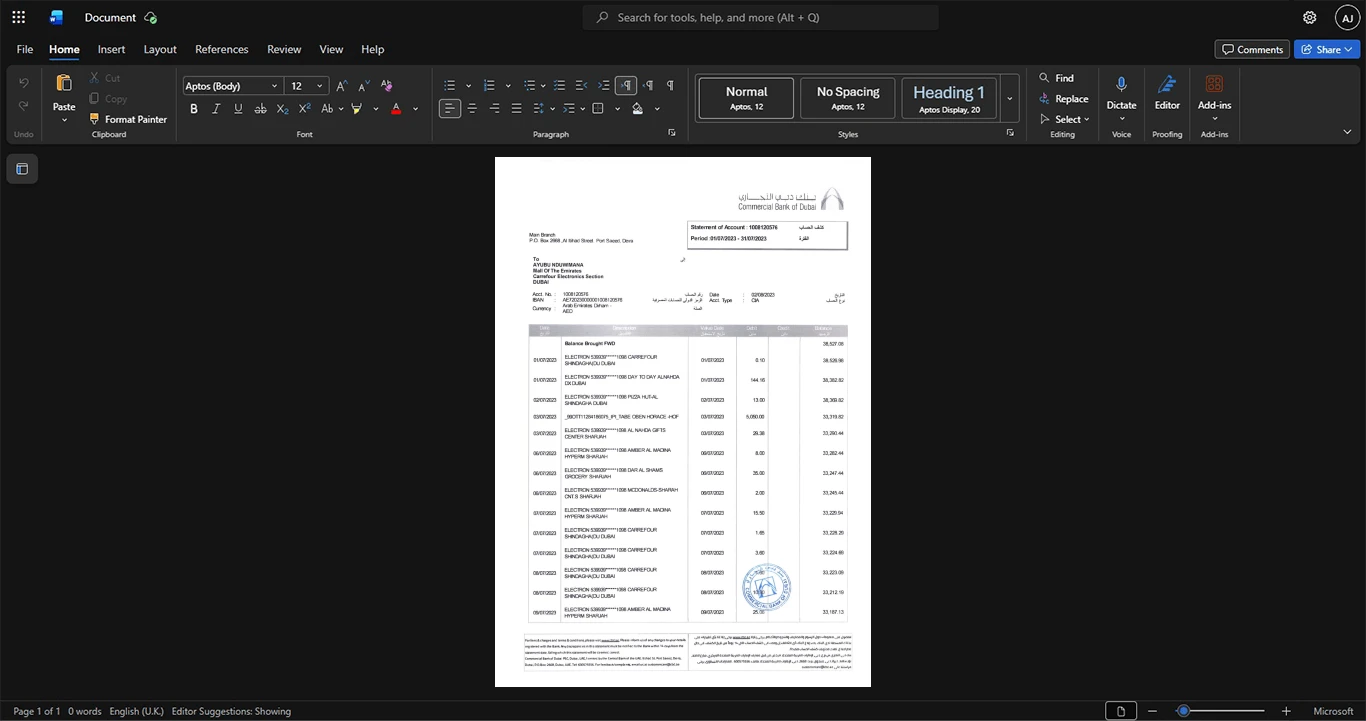Center align the paragraph
The width and height of the screenshot is (1366, 721).
pyautogui.click(x=472, y=108)
